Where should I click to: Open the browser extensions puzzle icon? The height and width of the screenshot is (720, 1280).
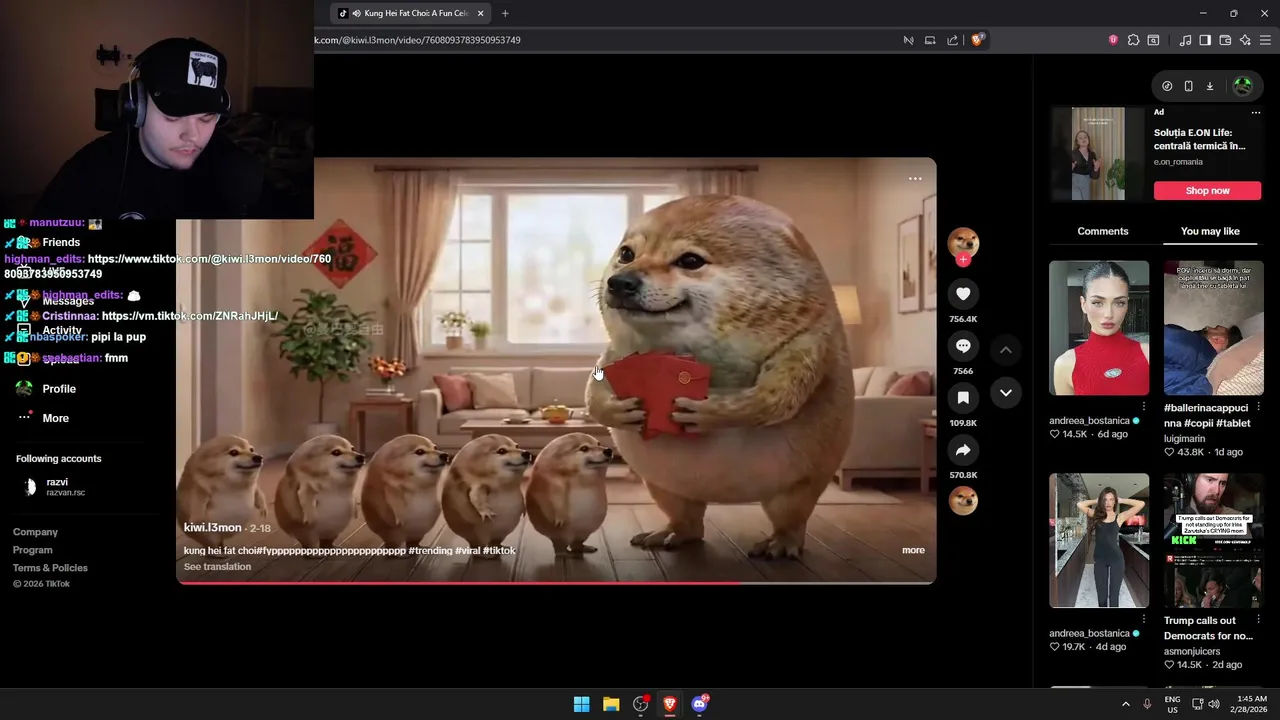[x=1133, y=40]
